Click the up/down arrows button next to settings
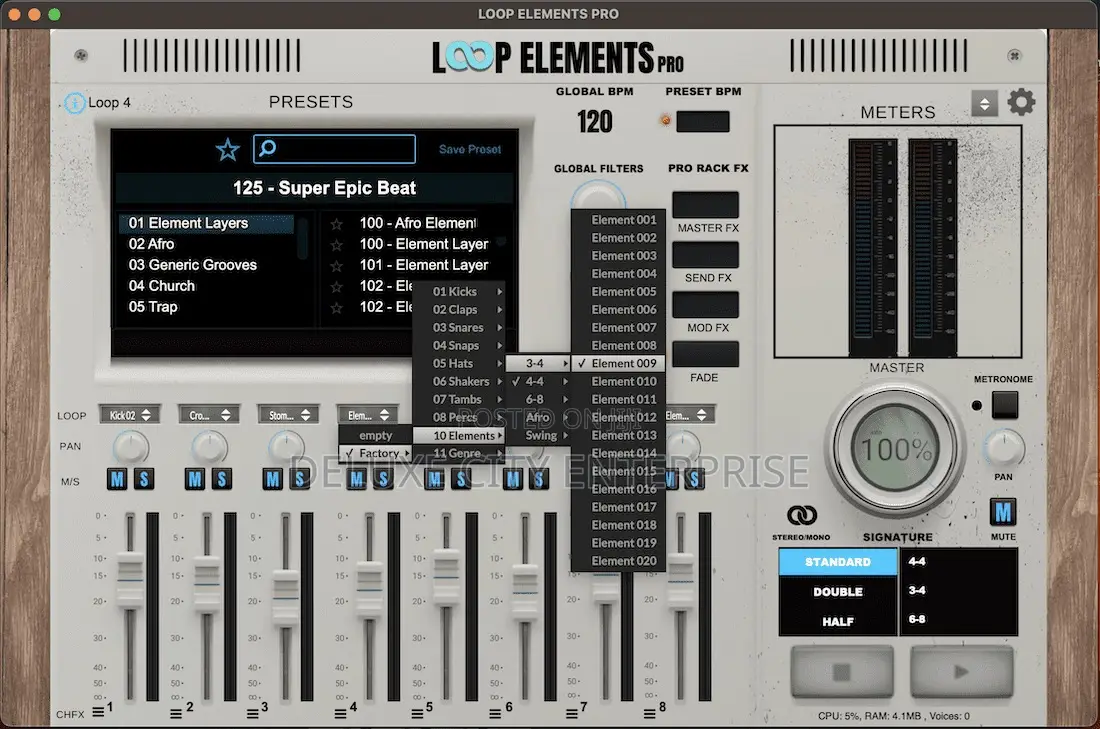This screenshot has height=729, width=1100. [984, 104]
